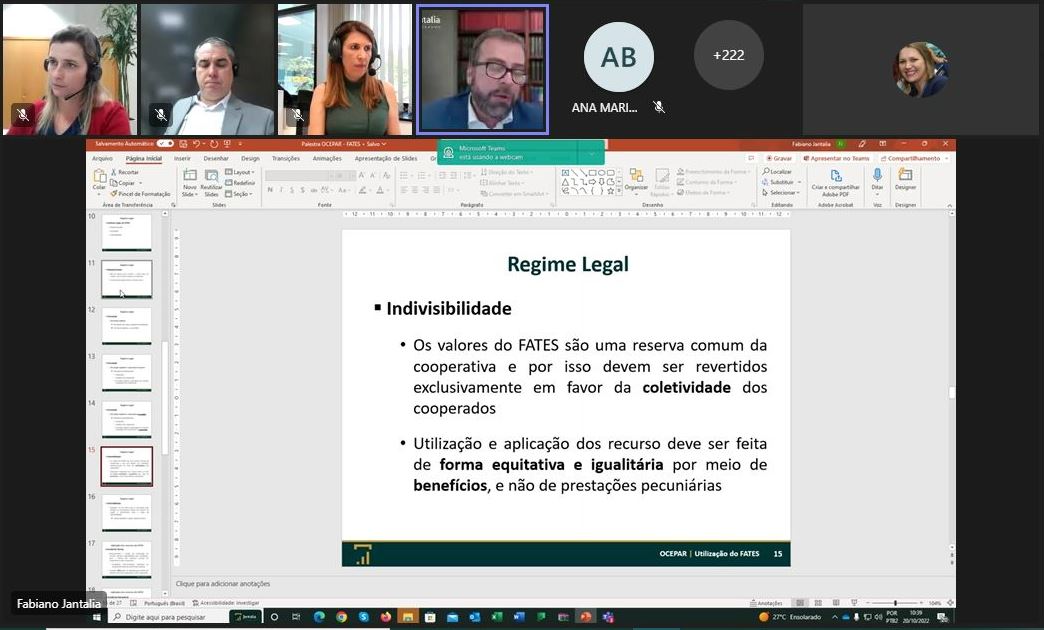Click the Save icon in title bar
The image size is (1044, 630).
[183, 144]
